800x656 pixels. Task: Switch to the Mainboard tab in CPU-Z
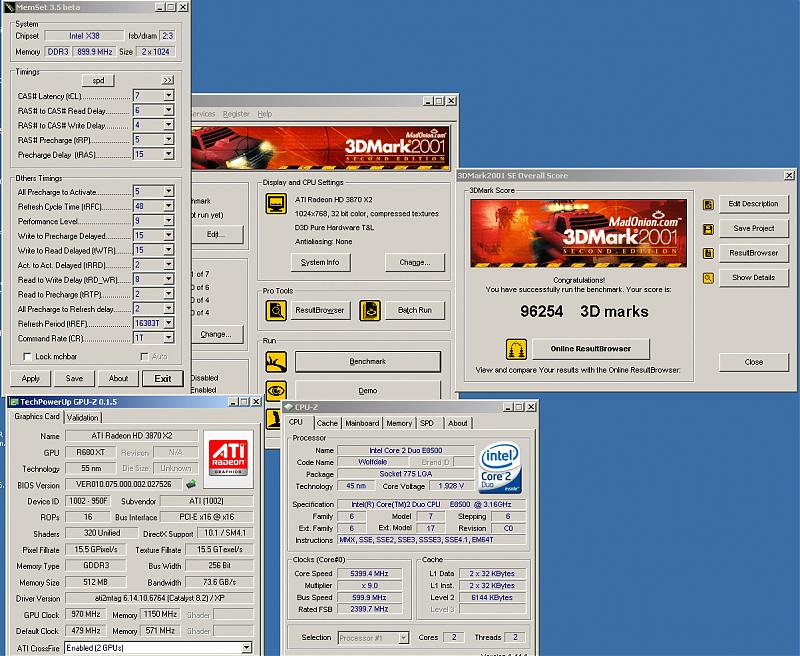point(362,423)
